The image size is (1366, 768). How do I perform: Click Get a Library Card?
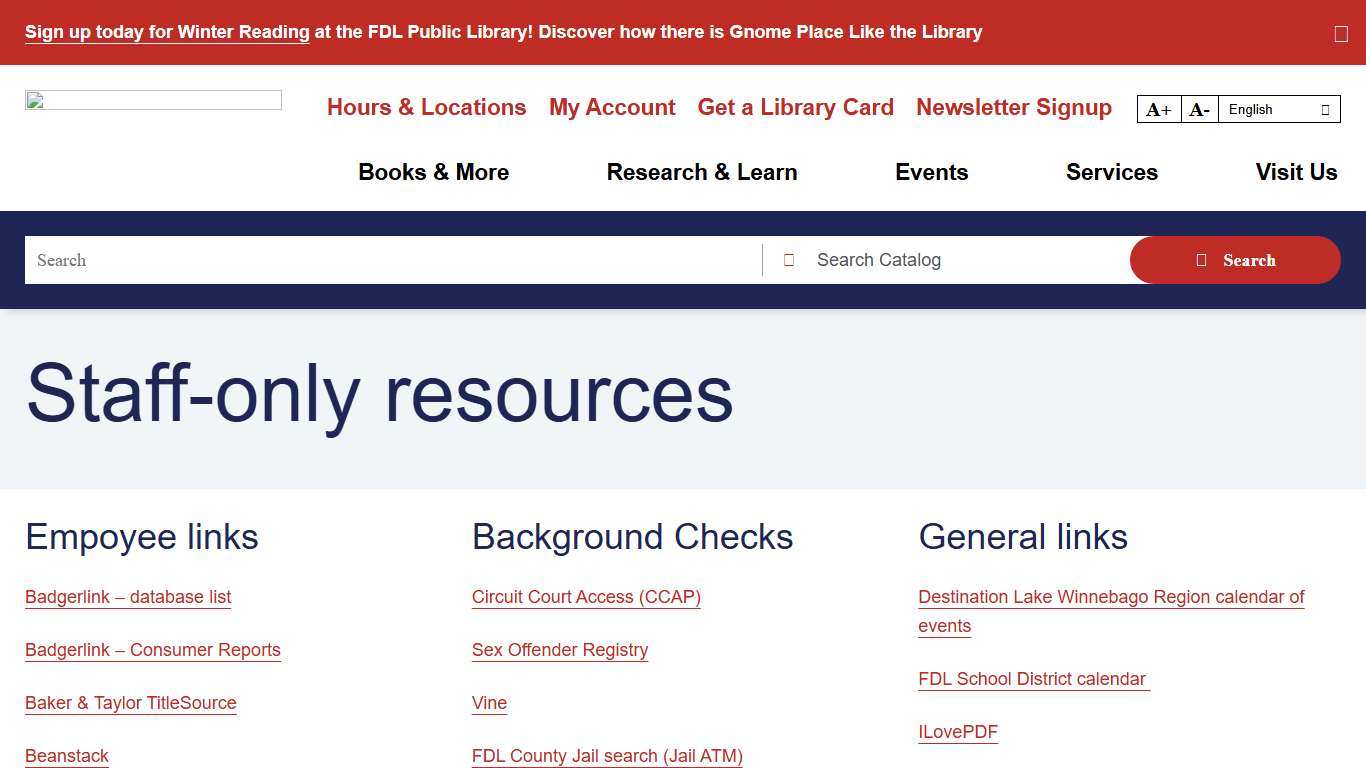click(795, 107)
